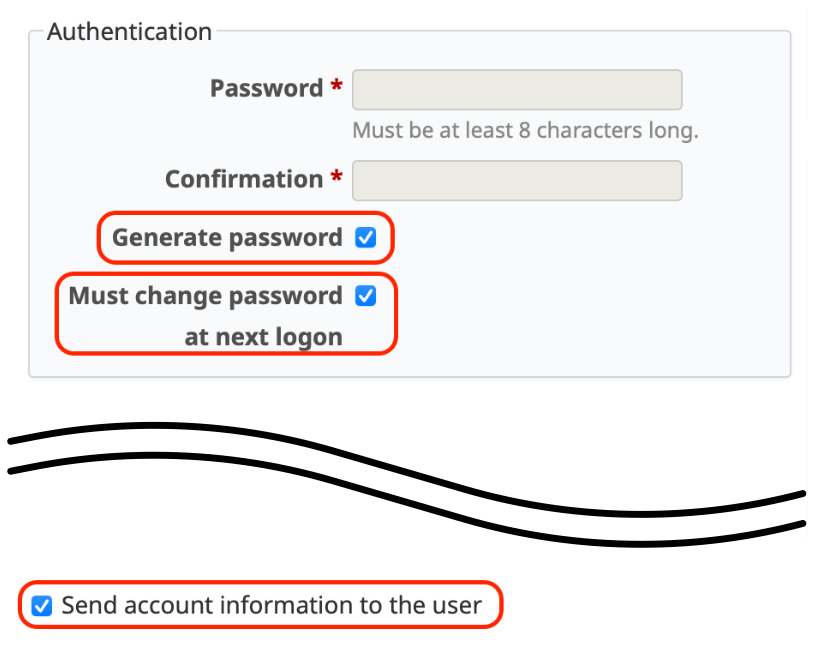The height and width of the screenshot is (648, 816).
Task: Click the at next logon label text
Action: [x=263, y=336]
